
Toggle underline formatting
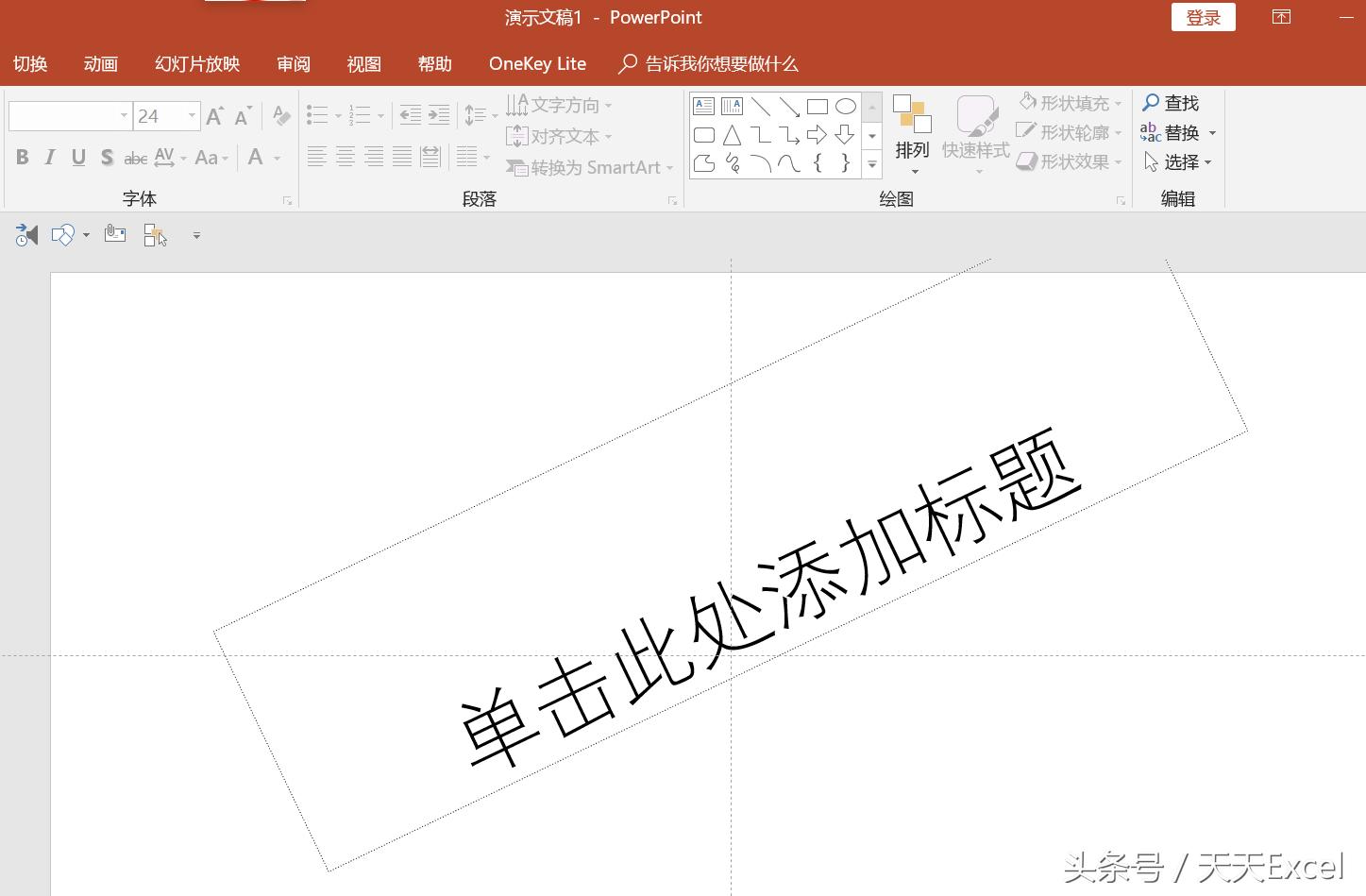pos(77,157)
